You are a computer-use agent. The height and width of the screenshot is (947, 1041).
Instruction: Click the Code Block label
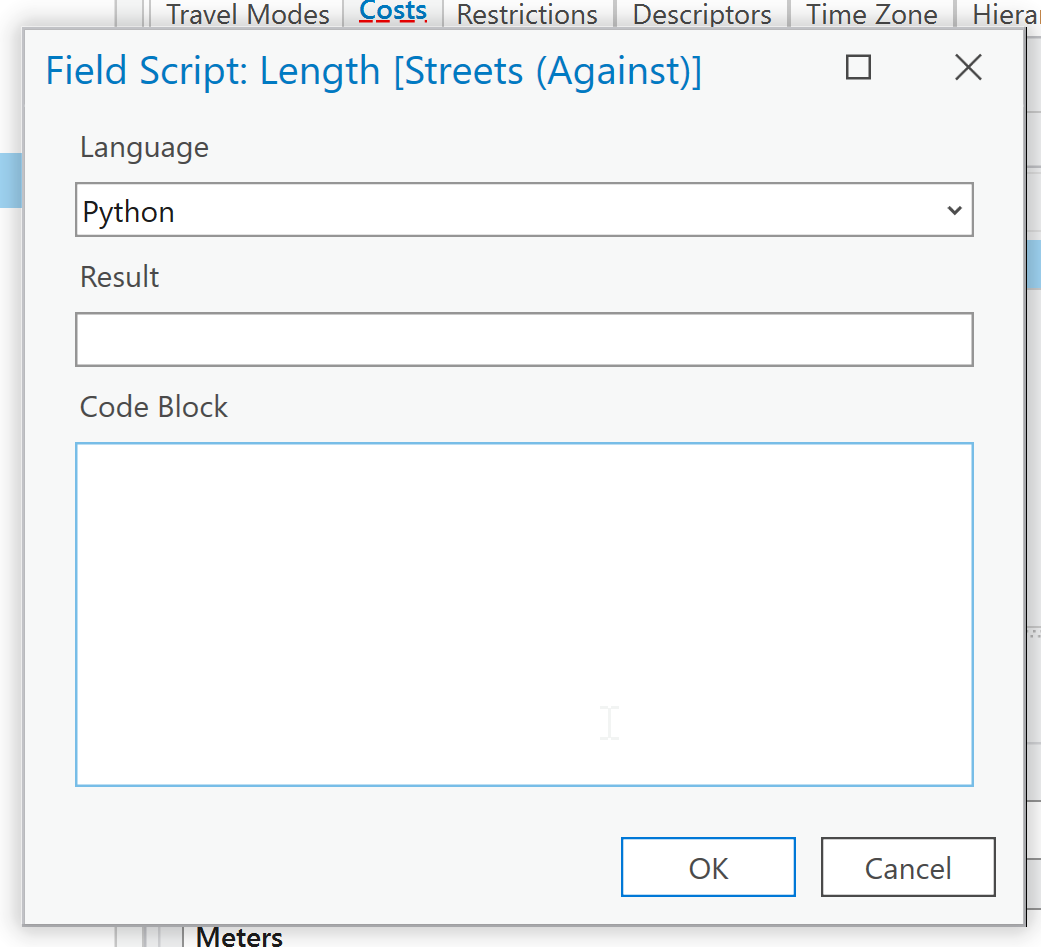(154, 407)
